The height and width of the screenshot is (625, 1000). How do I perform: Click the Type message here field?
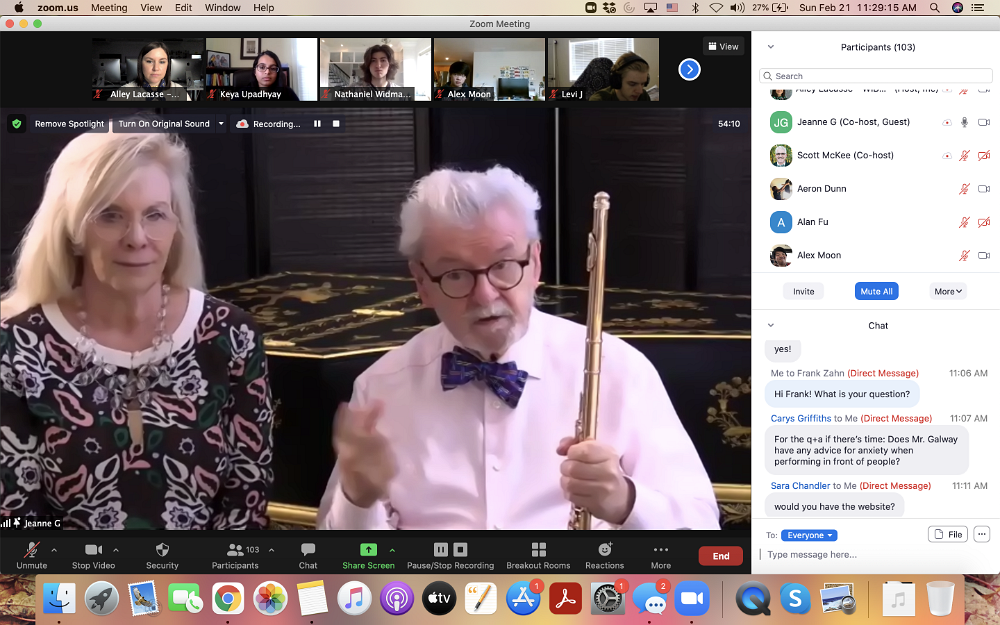(x=876, y=555)
